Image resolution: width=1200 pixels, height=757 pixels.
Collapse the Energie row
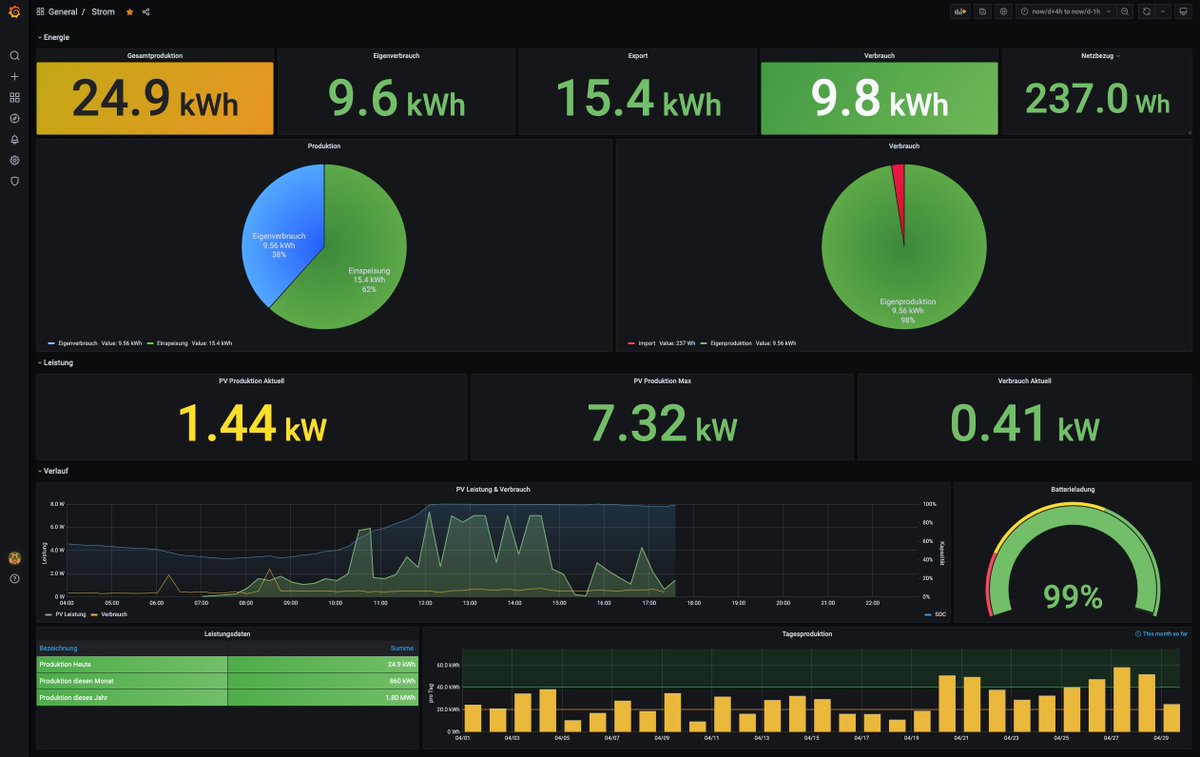pyautogui.click(x=53, y=37)
